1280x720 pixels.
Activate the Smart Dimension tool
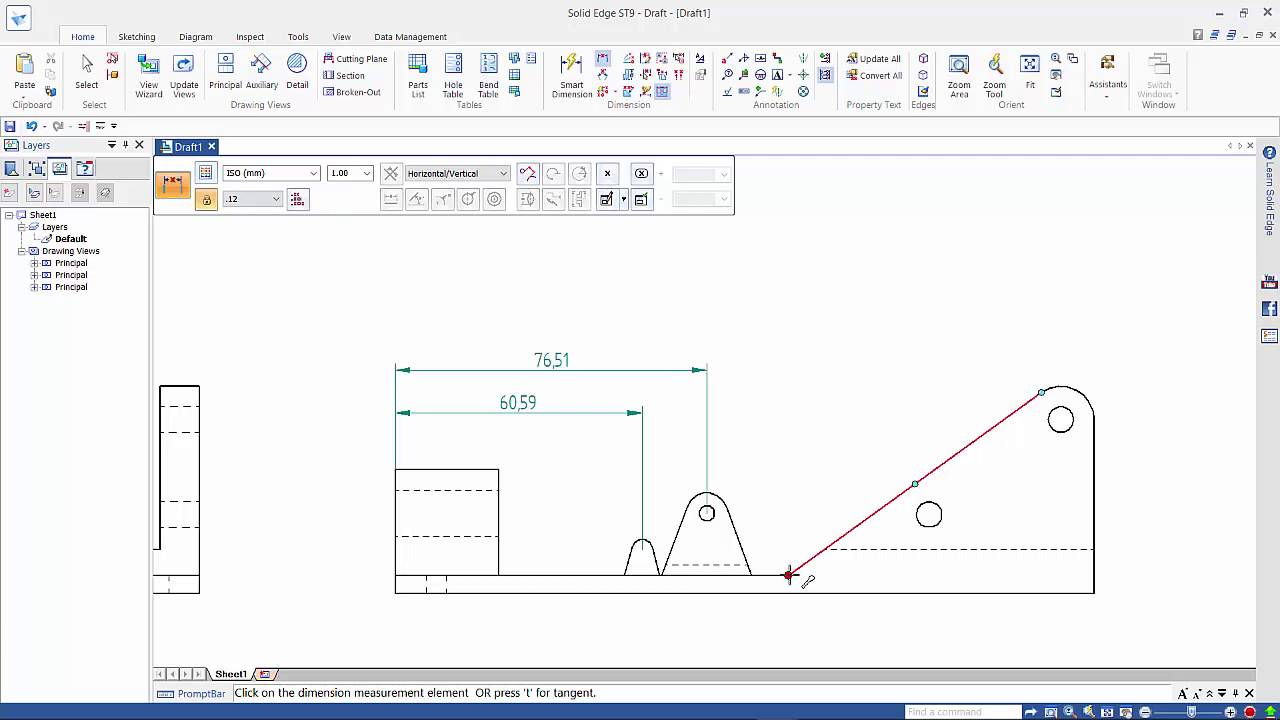572,76
